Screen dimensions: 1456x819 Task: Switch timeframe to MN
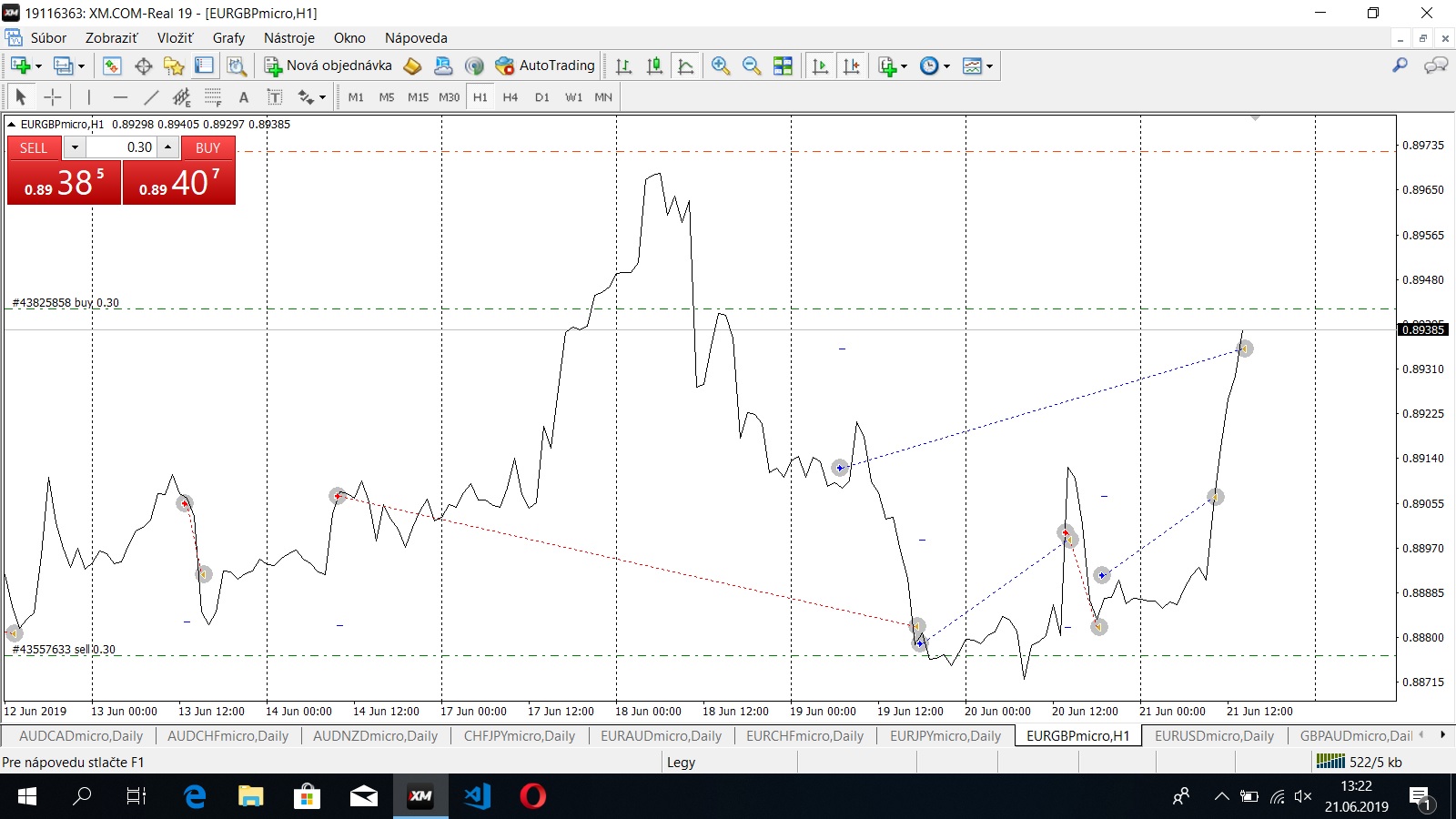click(603, 96)
